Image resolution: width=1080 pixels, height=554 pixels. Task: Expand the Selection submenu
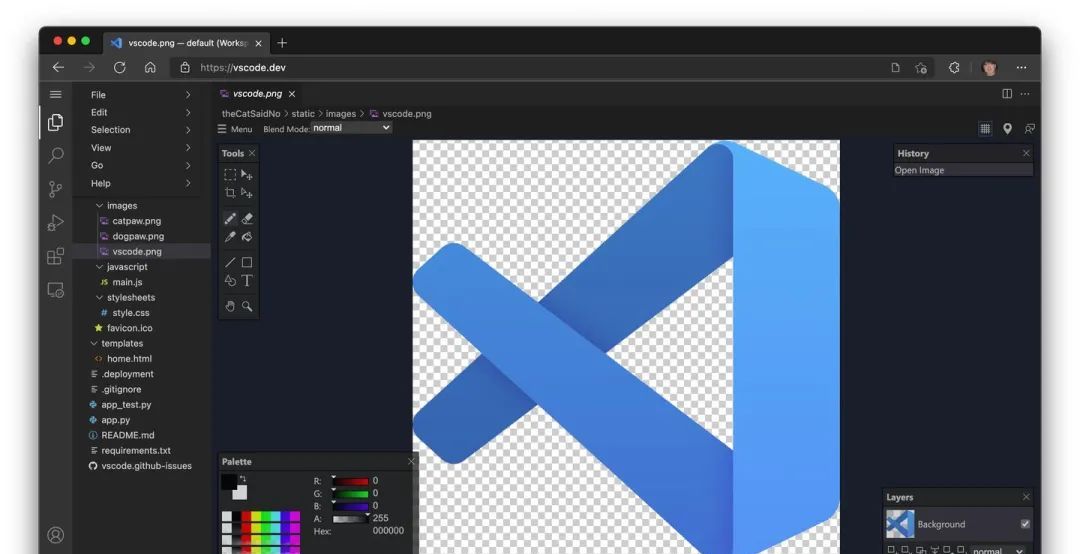pos(141,130)
